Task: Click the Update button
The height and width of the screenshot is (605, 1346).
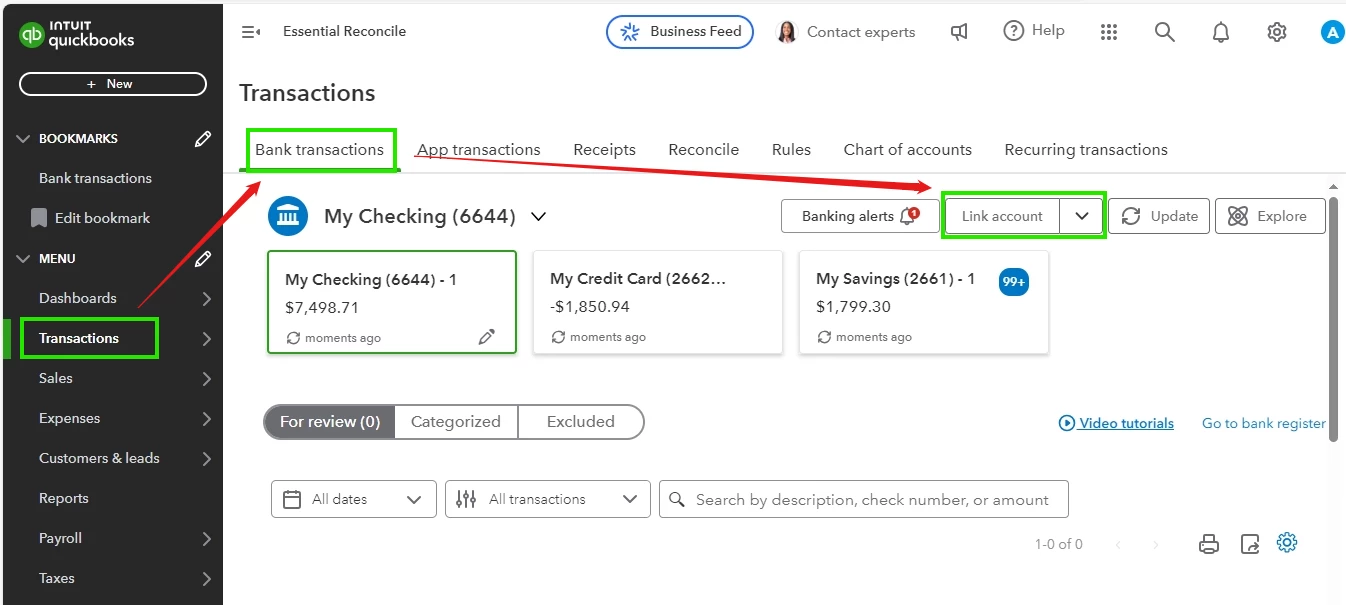Action: click(1160, 216)
